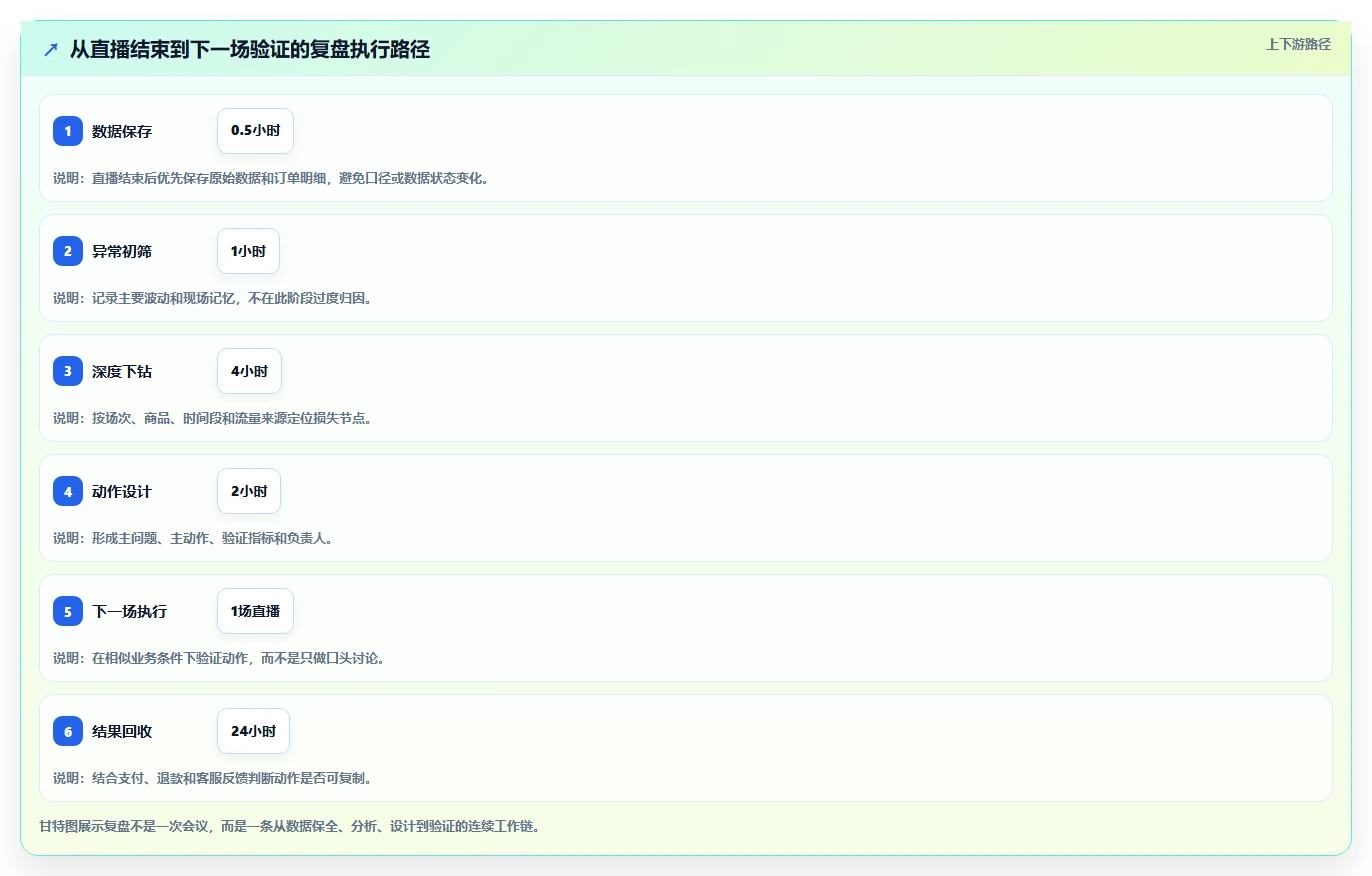Click the 上下游路径 label in header

click(1298, 44)
